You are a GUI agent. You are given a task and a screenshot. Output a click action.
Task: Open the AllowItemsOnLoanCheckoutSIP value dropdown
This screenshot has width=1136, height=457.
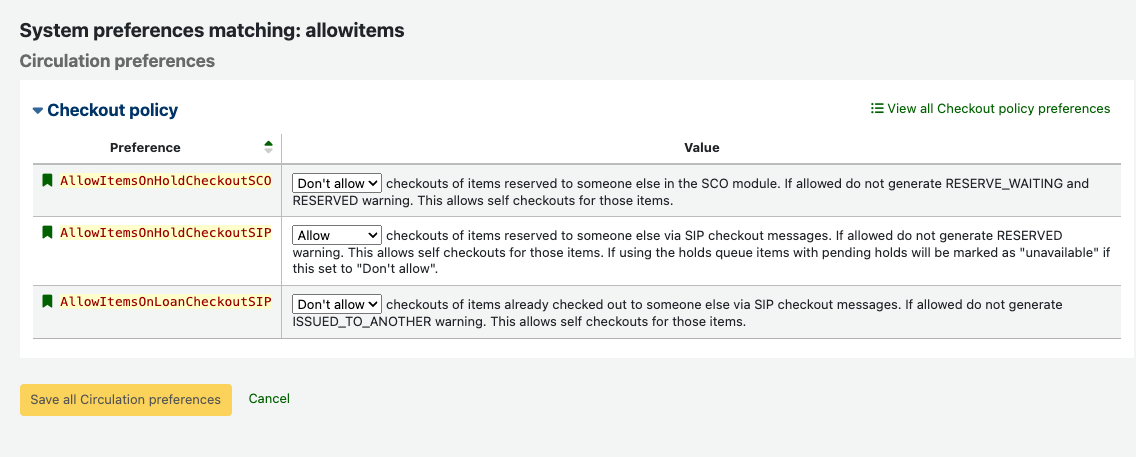pos(337,304)
